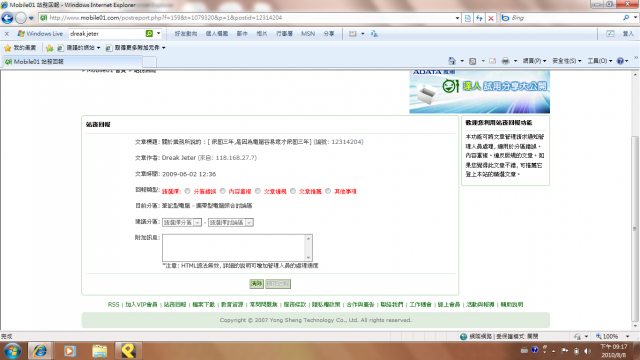Viewport: 640px width, 360px height.
Task: Click Internet Explorer taskbar icon
Action: 40,351
